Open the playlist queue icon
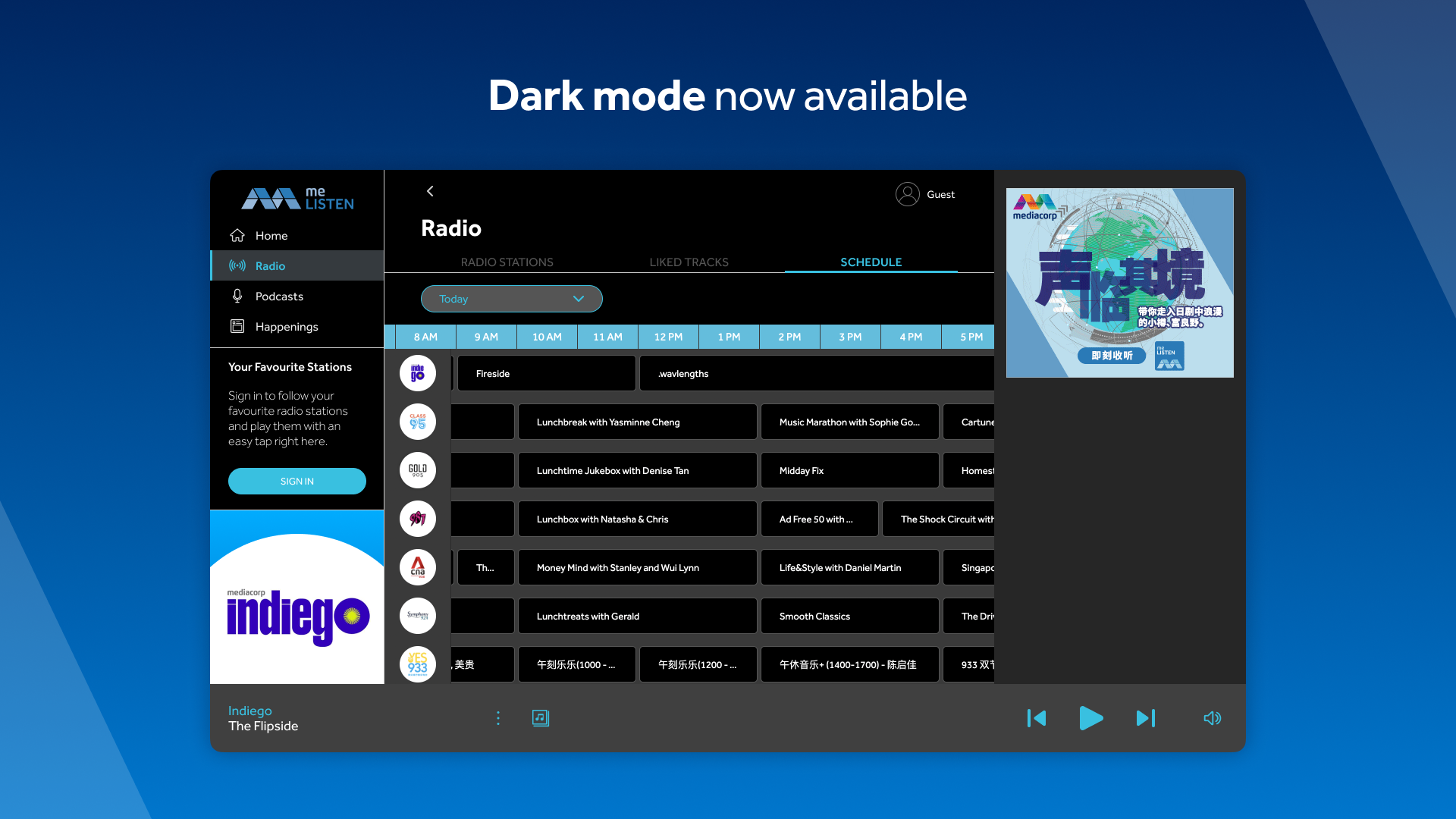 541,718
